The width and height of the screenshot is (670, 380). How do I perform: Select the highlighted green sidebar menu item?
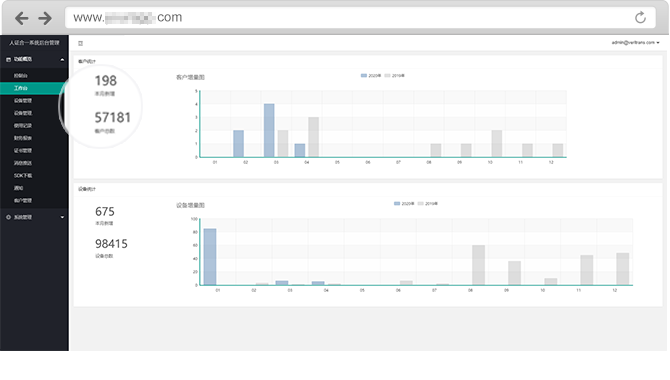coord(34,88)
